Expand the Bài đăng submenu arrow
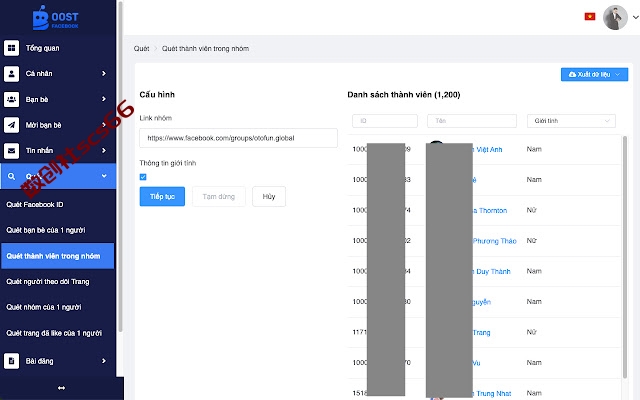This screenshot has height=400, width=640. click(x=104, y=361)
